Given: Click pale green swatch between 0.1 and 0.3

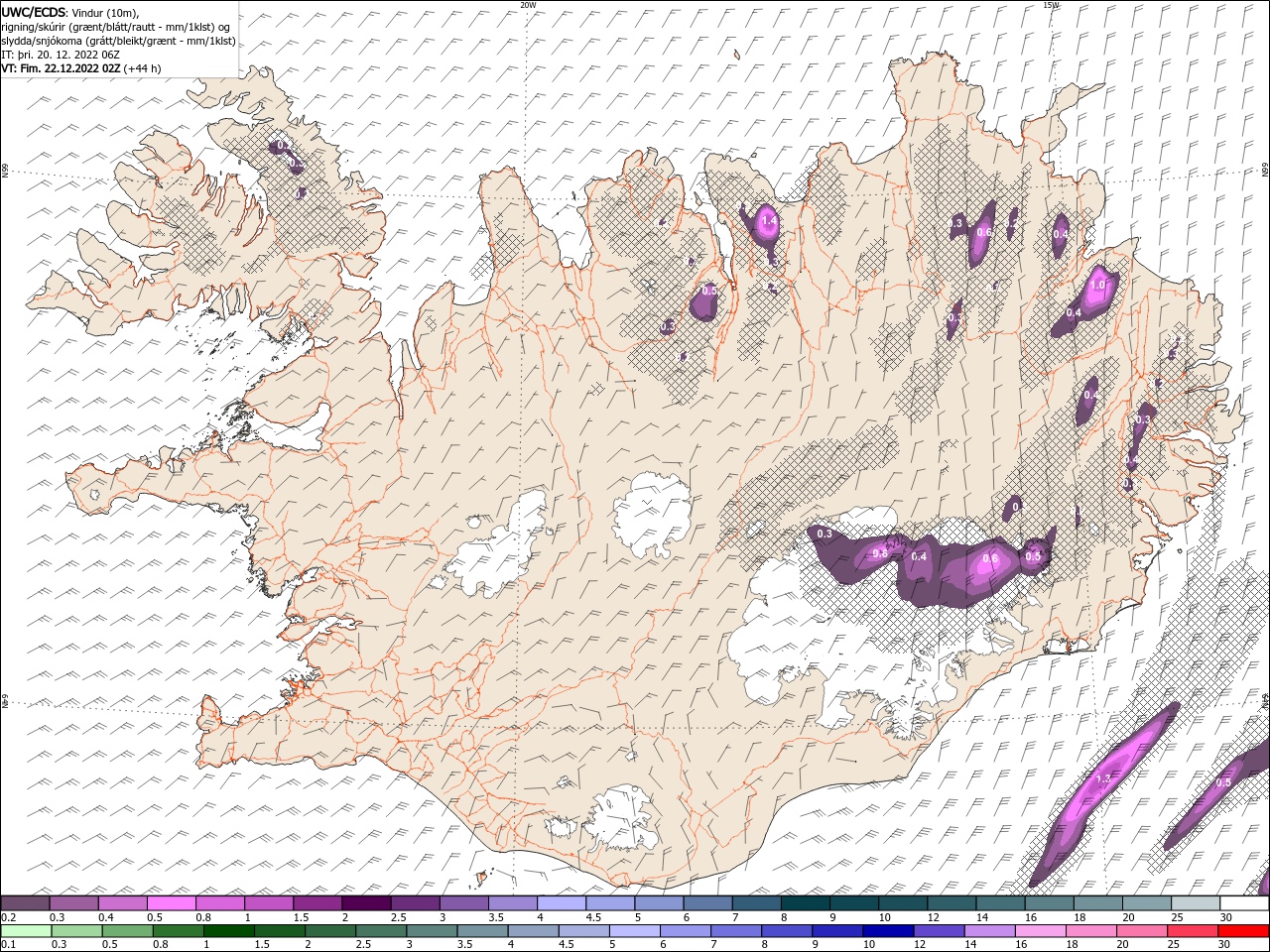Looking at the screenshot, I should [27, 931].
